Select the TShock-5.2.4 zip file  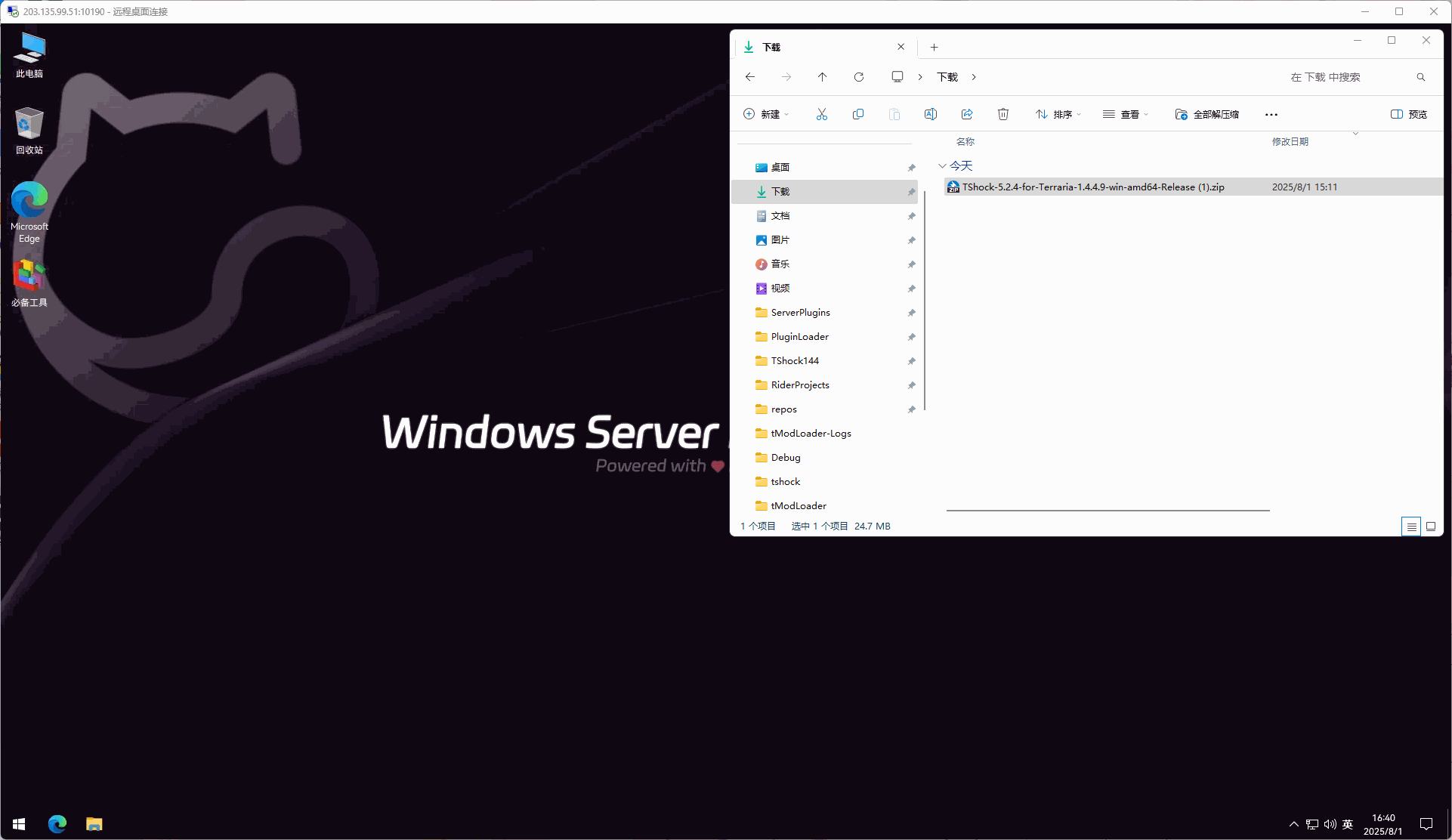point(1194,187)
